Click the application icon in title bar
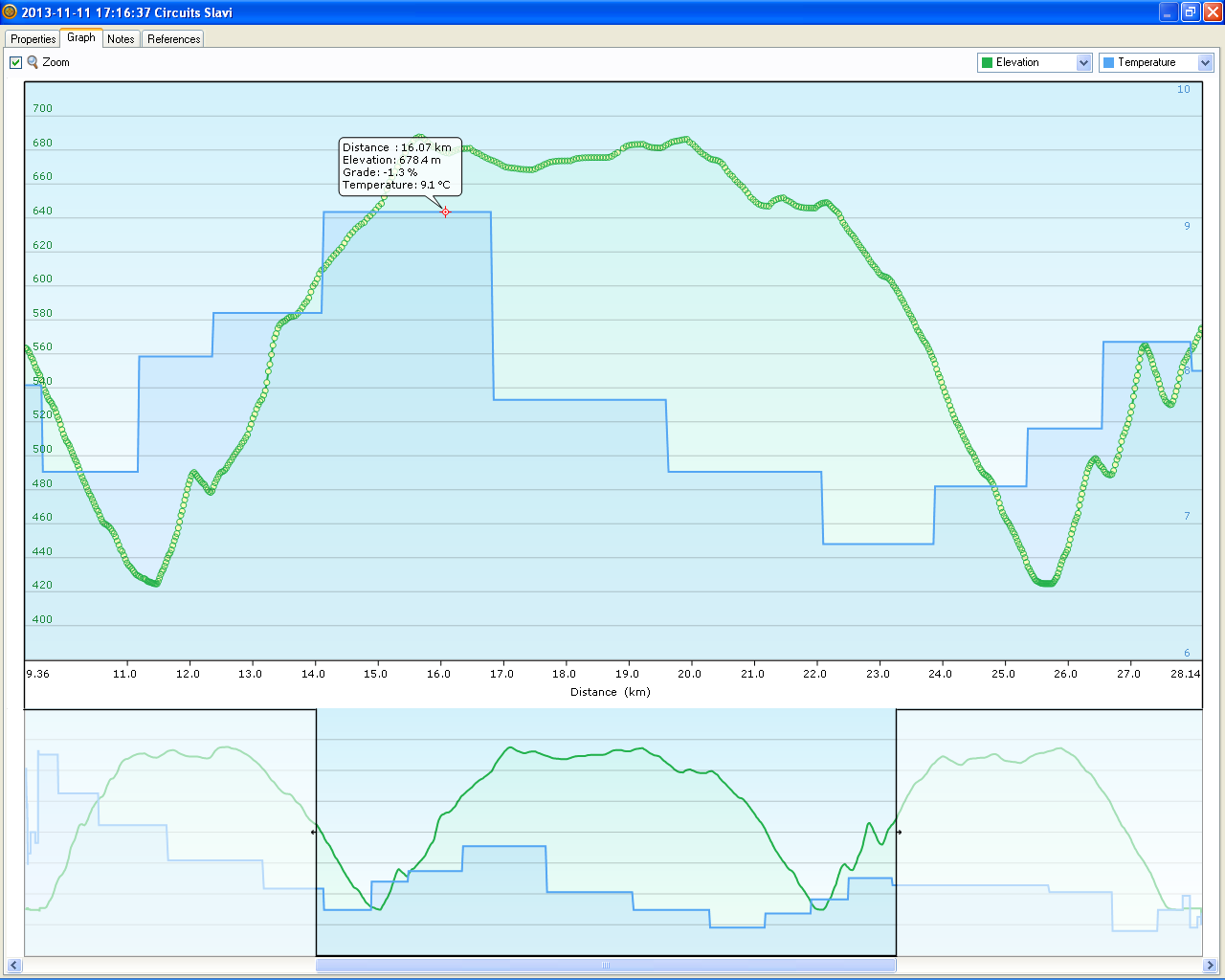Screen dimensions: 1225x980 point(10,12)
